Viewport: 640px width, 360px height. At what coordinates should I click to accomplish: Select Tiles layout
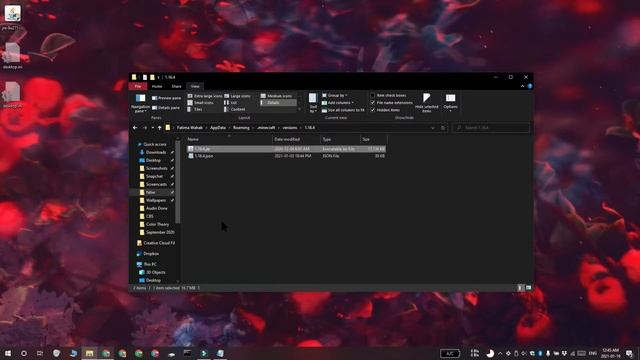coord(195,109)
